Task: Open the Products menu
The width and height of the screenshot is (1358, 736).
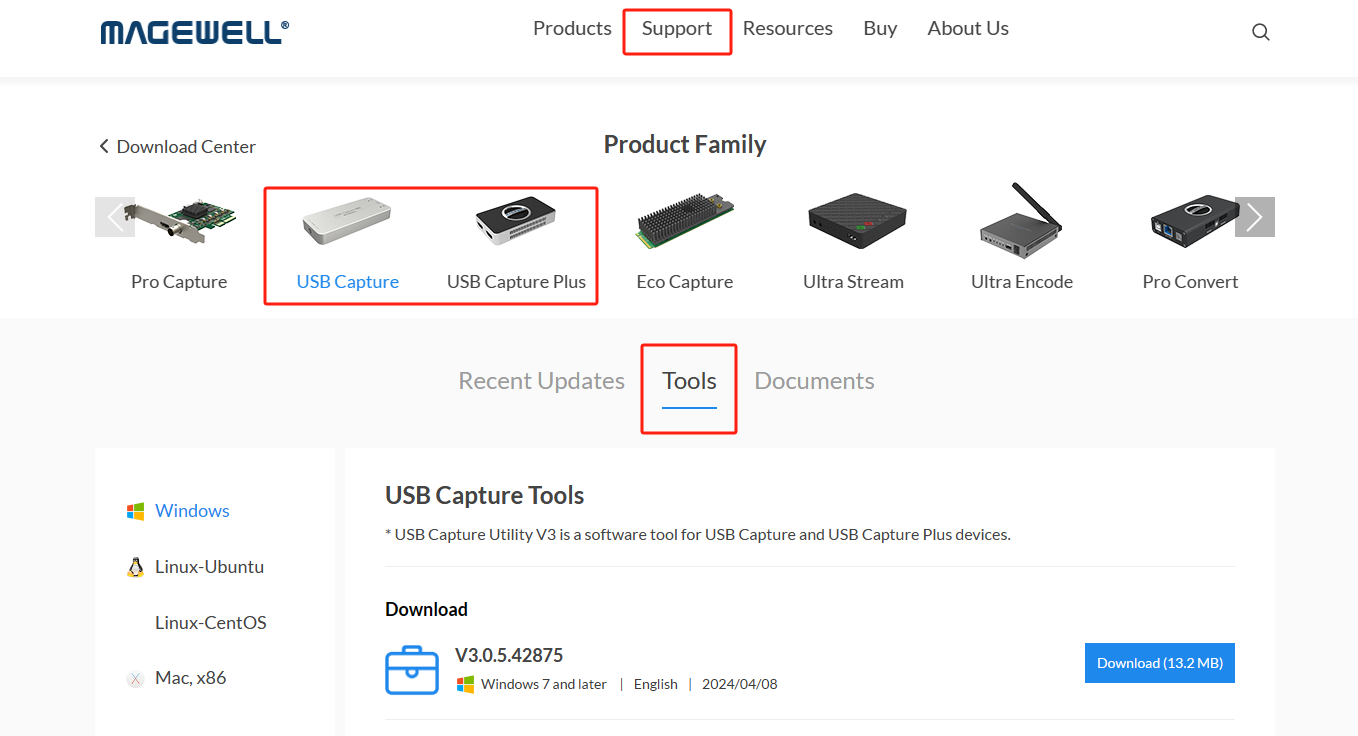Action: coord(572,28)
